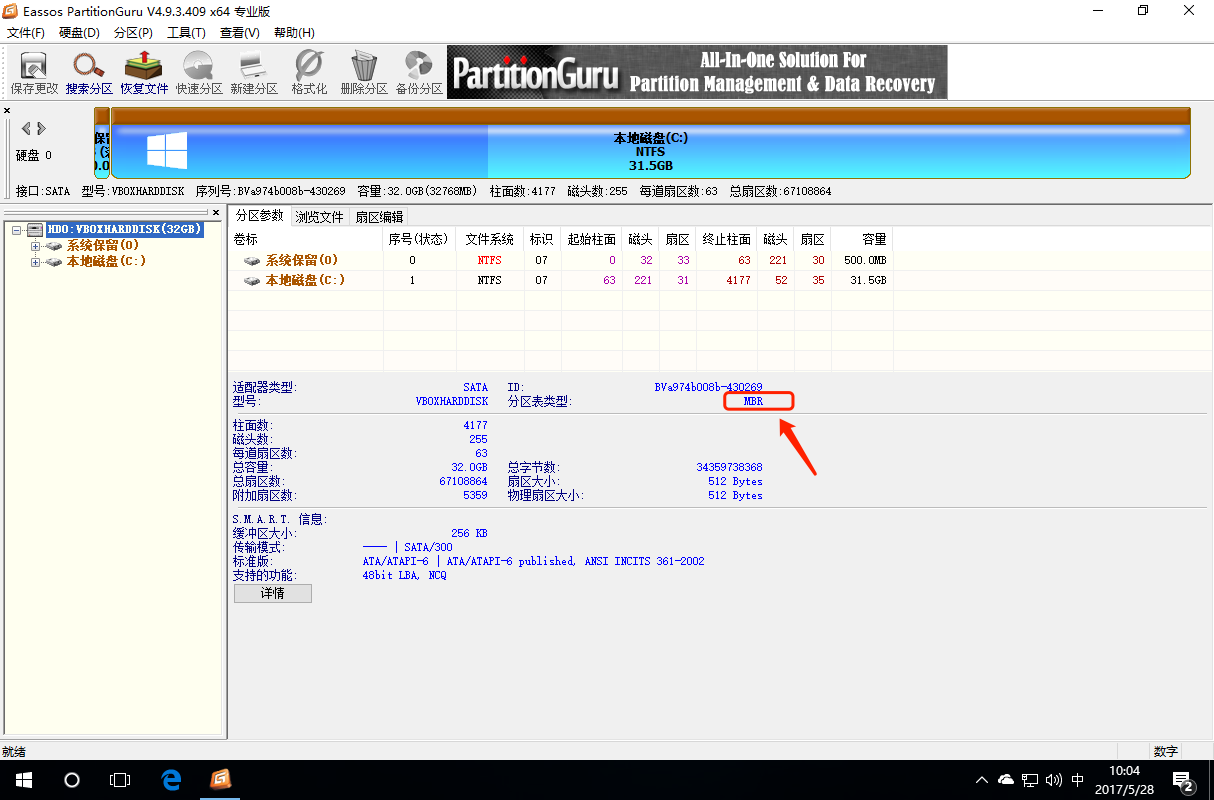Click the 终止柱面 column header
The width and height of the screenshot is (1214, 800).
click(x=727, y=240)
